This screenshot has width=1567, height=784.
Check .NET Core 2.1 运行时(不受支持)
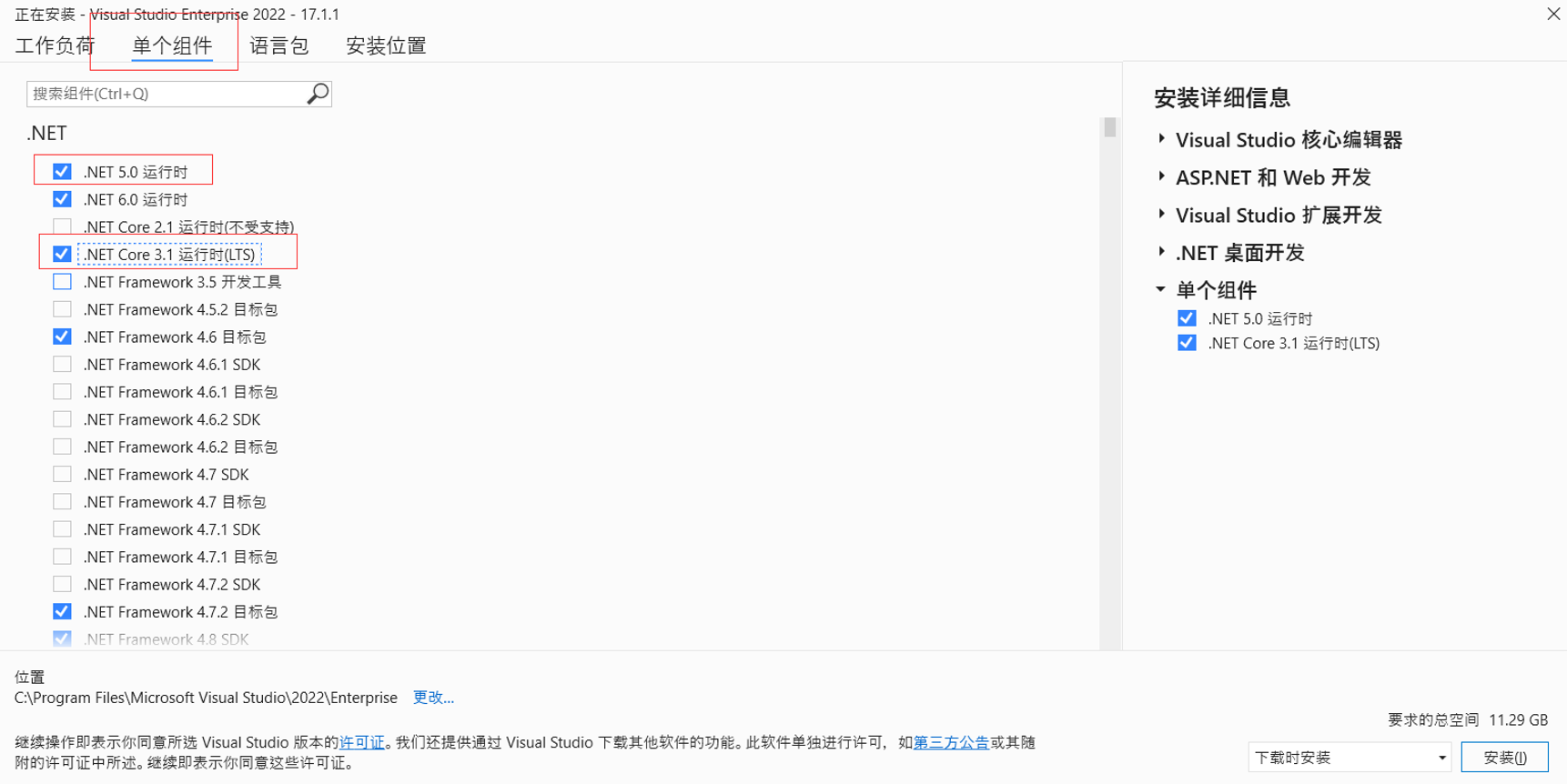coord(62,226)
